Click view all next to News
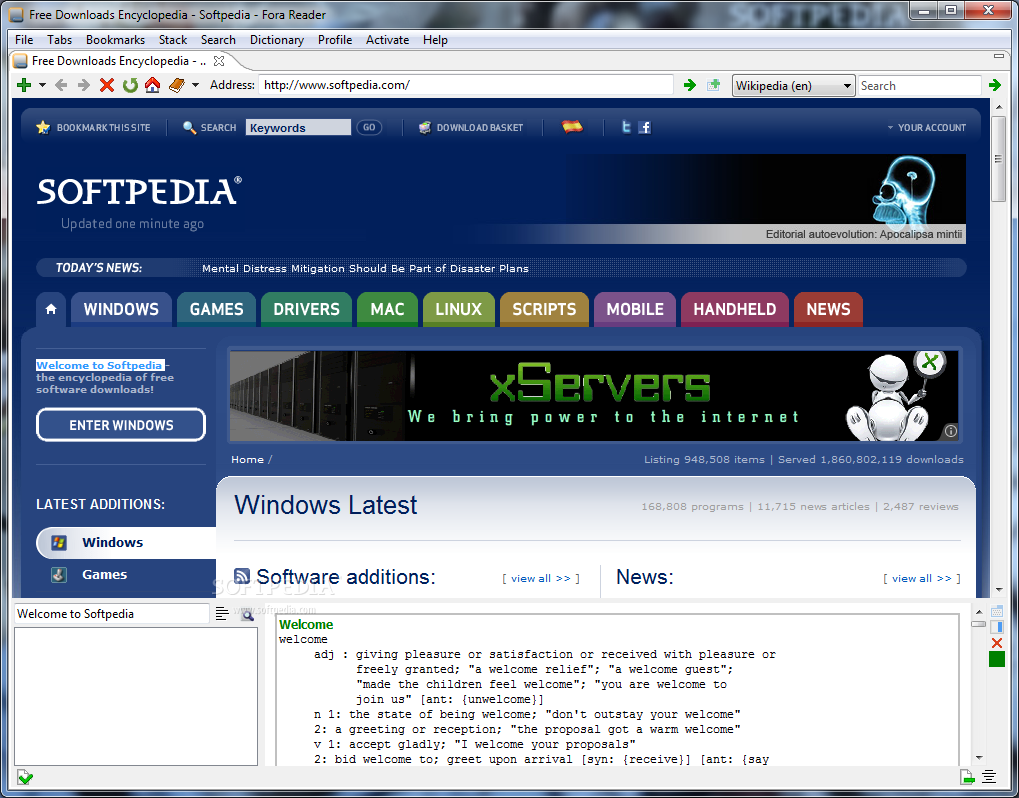Image resolution: width=1019 pixels, height=798 pixels. [922, 578]
